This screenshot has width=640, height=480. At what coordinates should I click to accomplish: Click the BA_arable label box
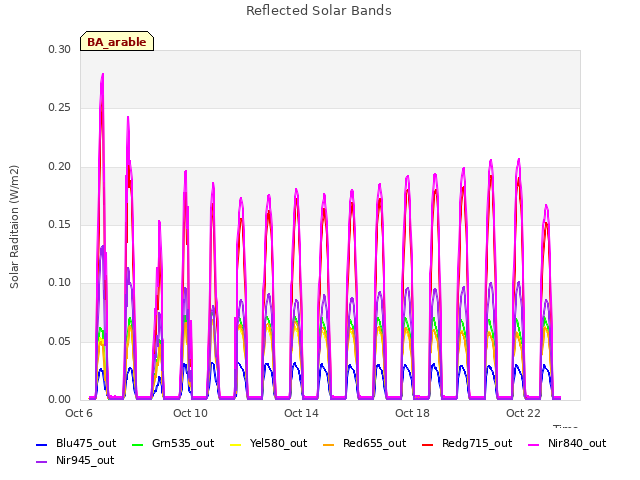117,41
